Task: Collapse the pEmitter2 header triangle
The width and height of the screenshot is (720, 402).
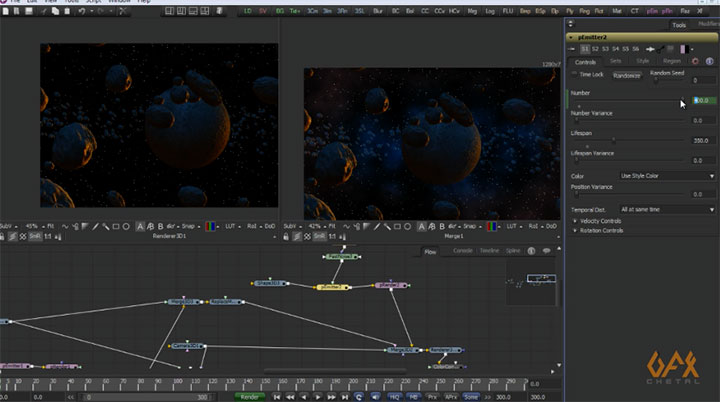Action: (571, 37)
